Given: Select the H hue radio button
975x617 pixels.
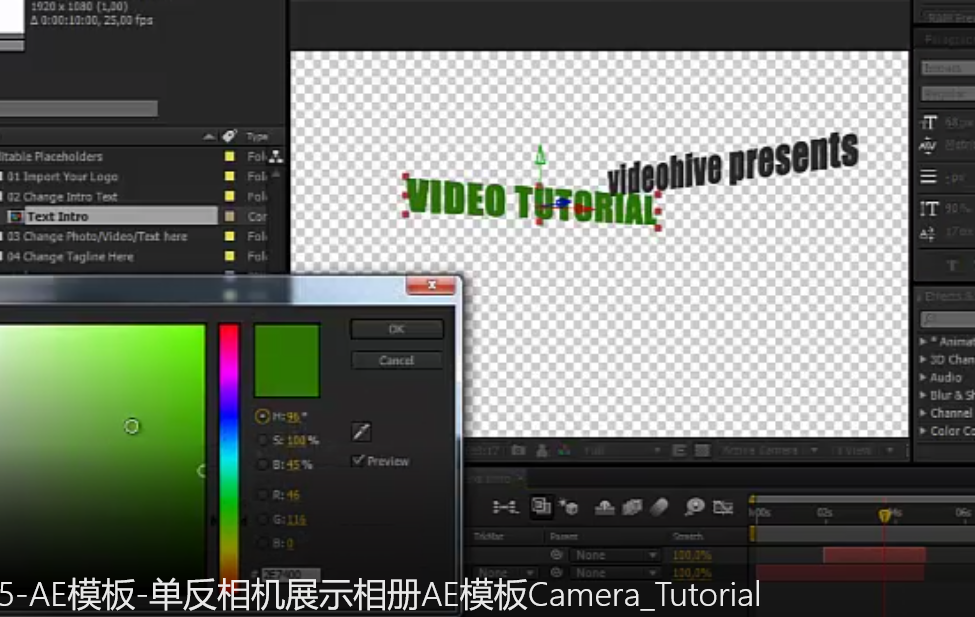Looking at the screenshot, I should pos(262,416).
